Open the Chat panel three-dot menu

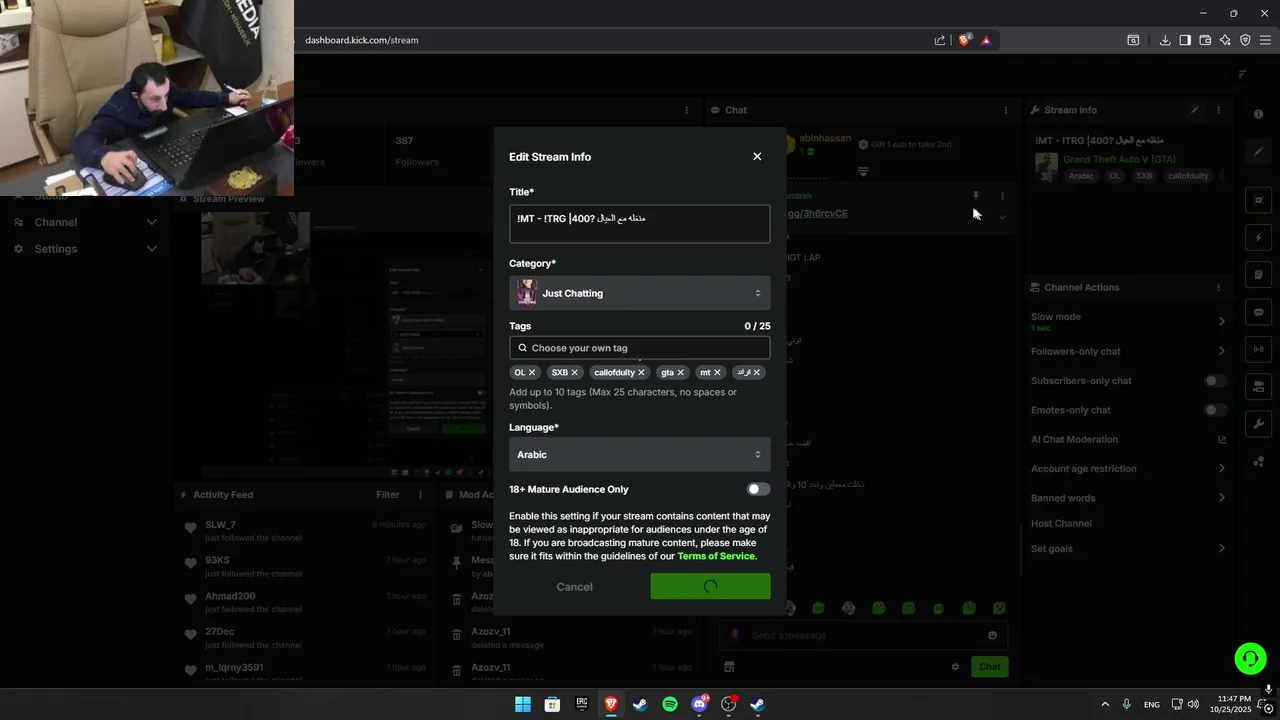[x=1006, y=110]
